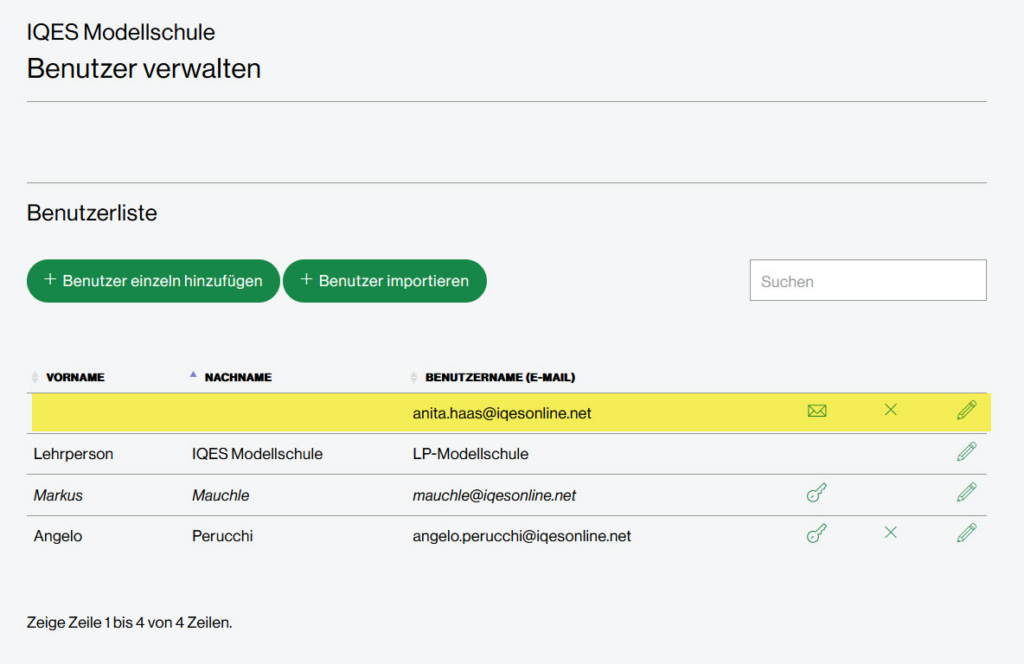Edit Angelo Perucchi with pencil icon
Viewport: 1024px width, 664px height.
point(967,533)
